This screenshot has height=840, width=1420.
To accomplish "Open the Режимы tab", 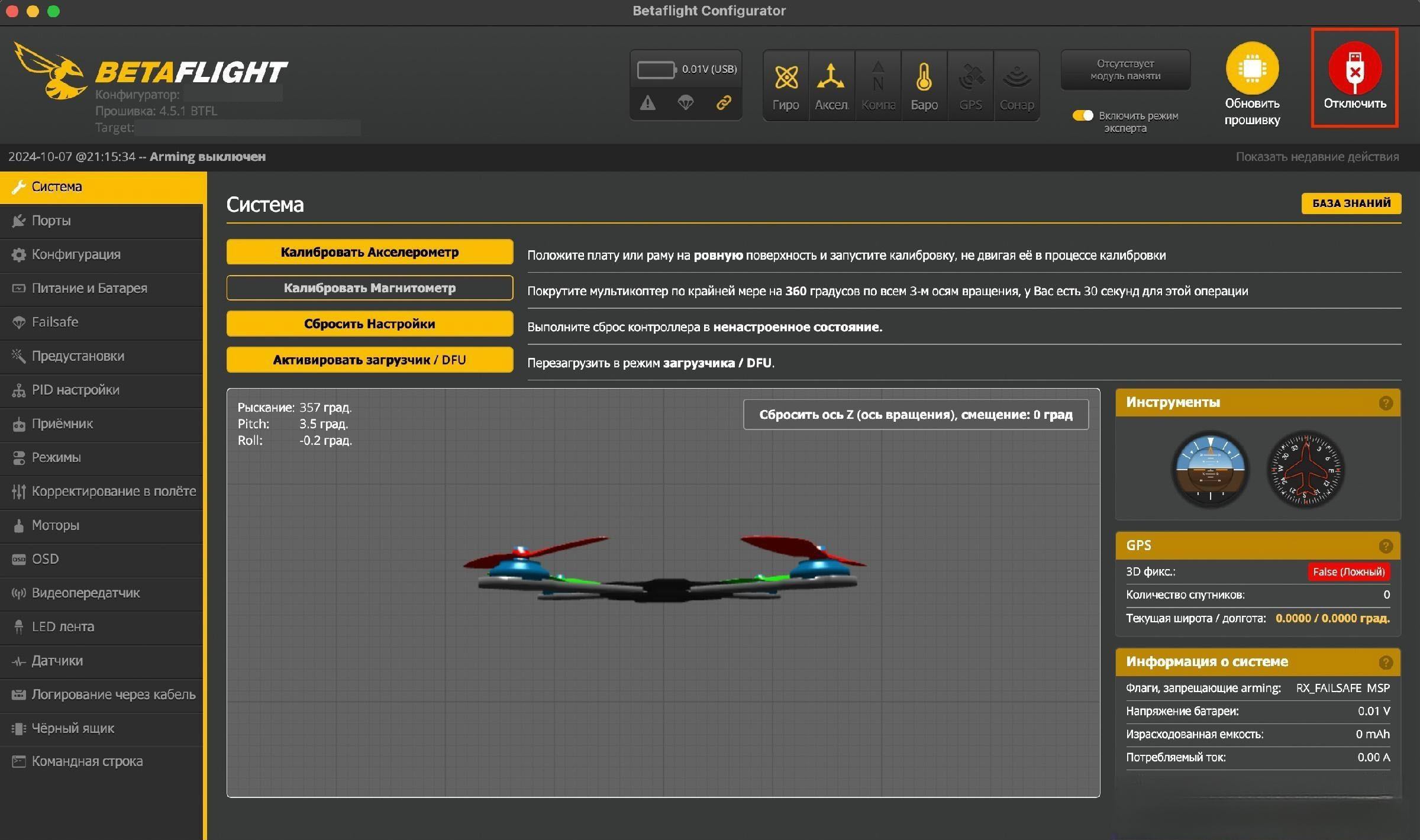I will tap(102, 457).
